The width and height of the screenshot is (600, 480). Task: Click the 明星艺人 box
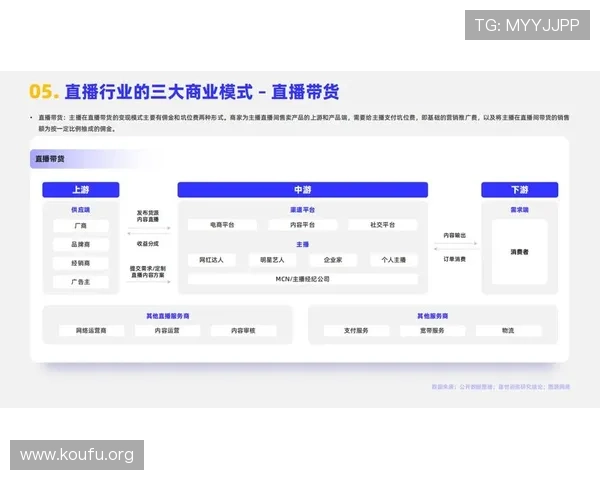pyautogui.click(x=272, y=260)
